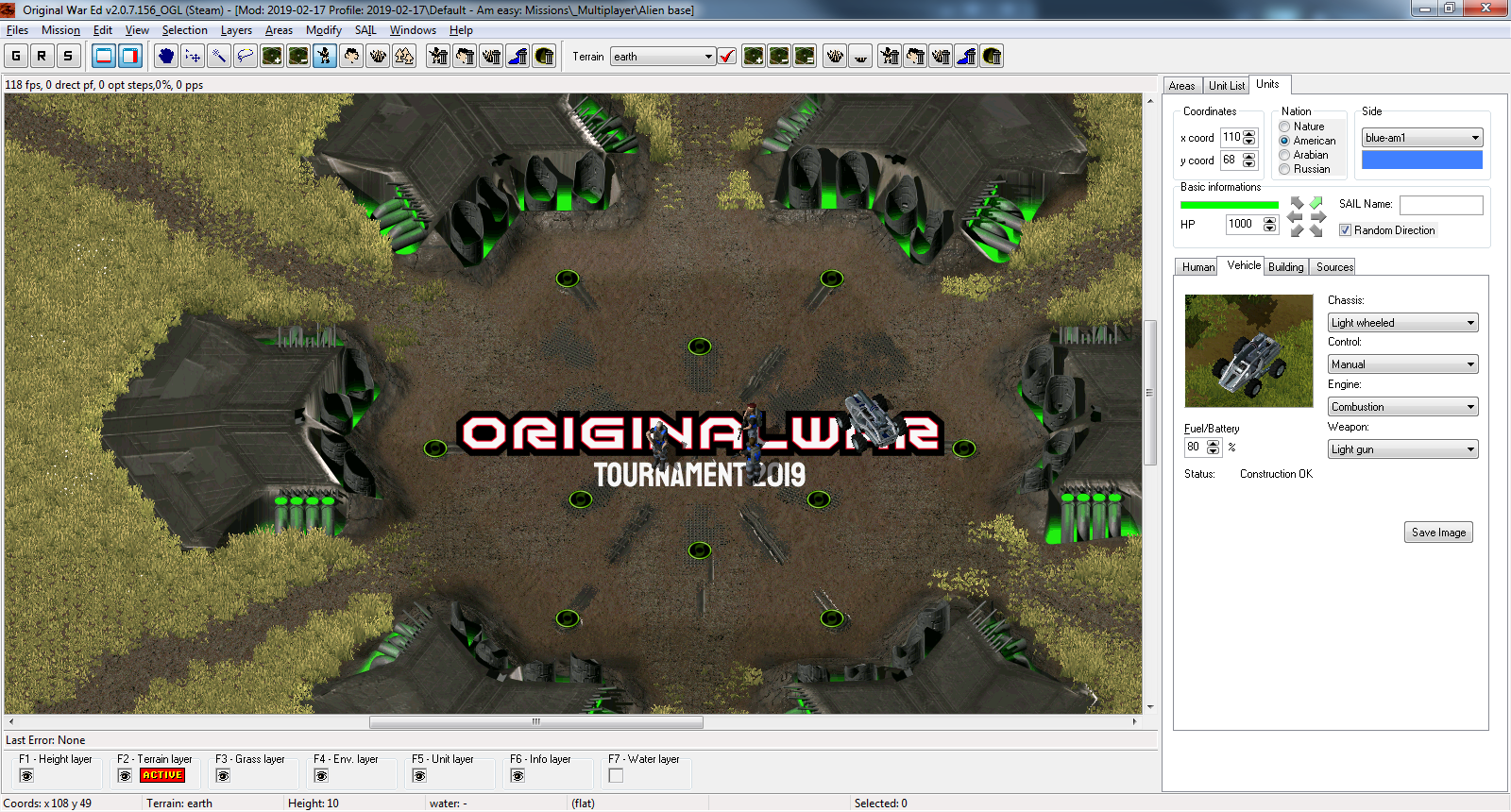
Task: Open the Control 'Manual' dropdown
Action: [1402, 364]
